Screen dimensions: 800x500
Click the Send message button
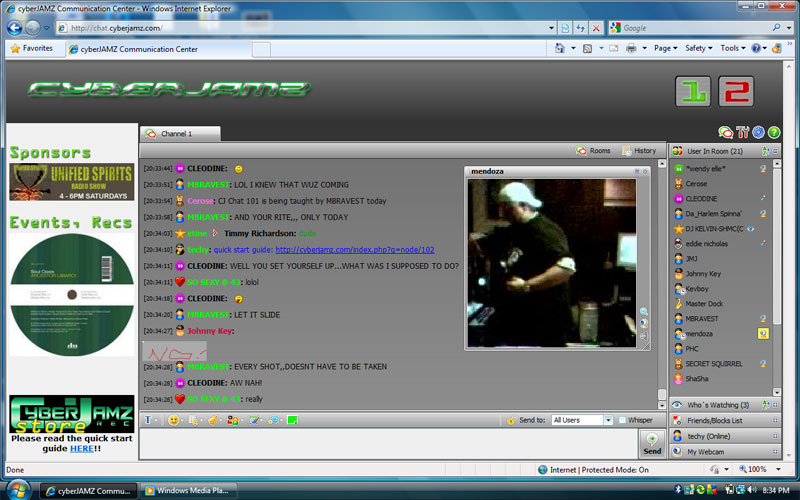(652, 444)
